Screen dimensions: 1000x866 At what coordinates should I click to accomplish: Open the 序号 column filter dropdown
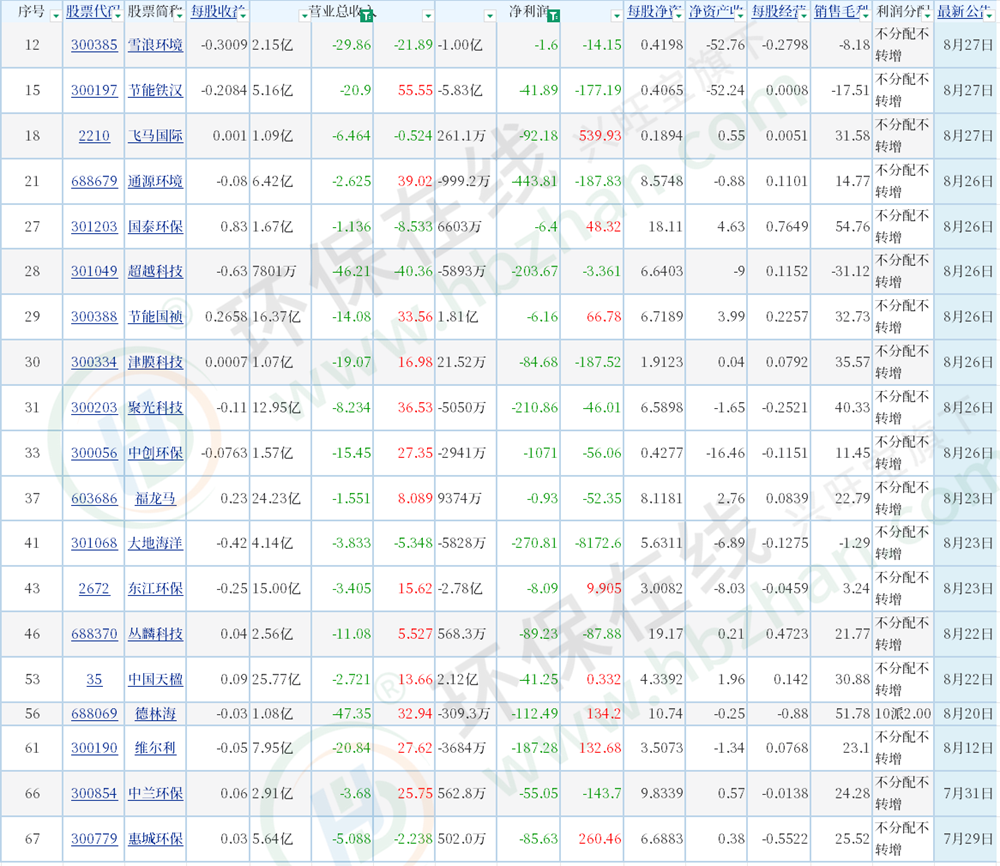point(55,15)
